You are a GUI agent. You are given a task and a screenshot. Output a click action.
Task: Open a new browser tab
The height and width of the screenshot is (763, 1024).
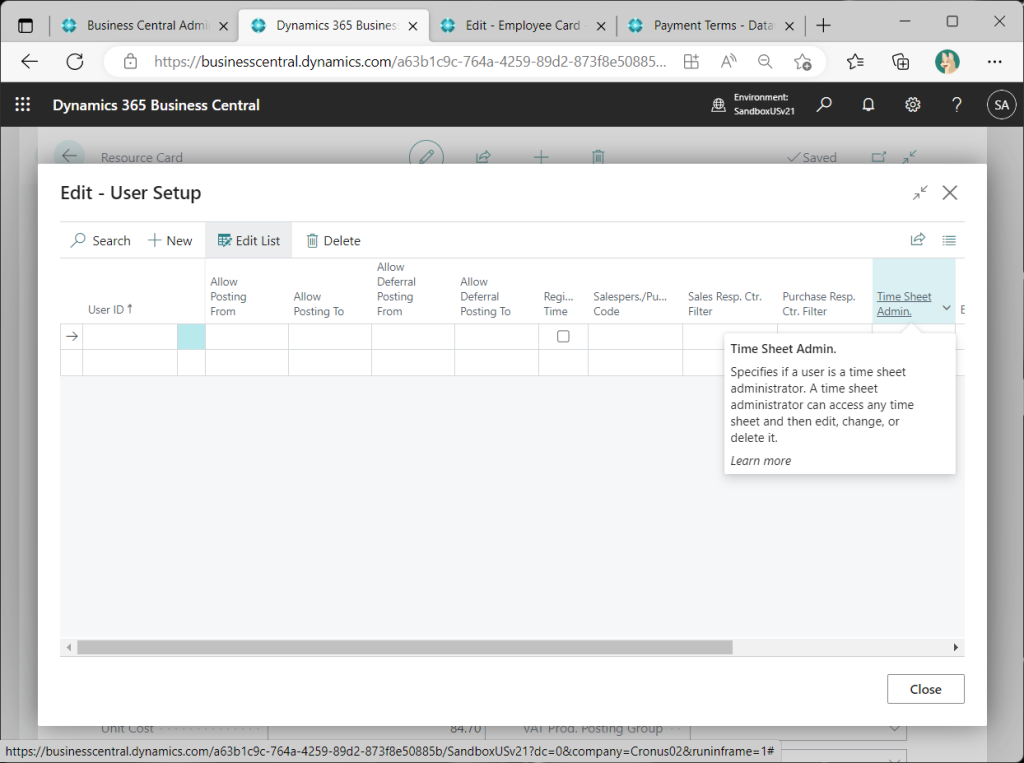[x=824, y=25]
